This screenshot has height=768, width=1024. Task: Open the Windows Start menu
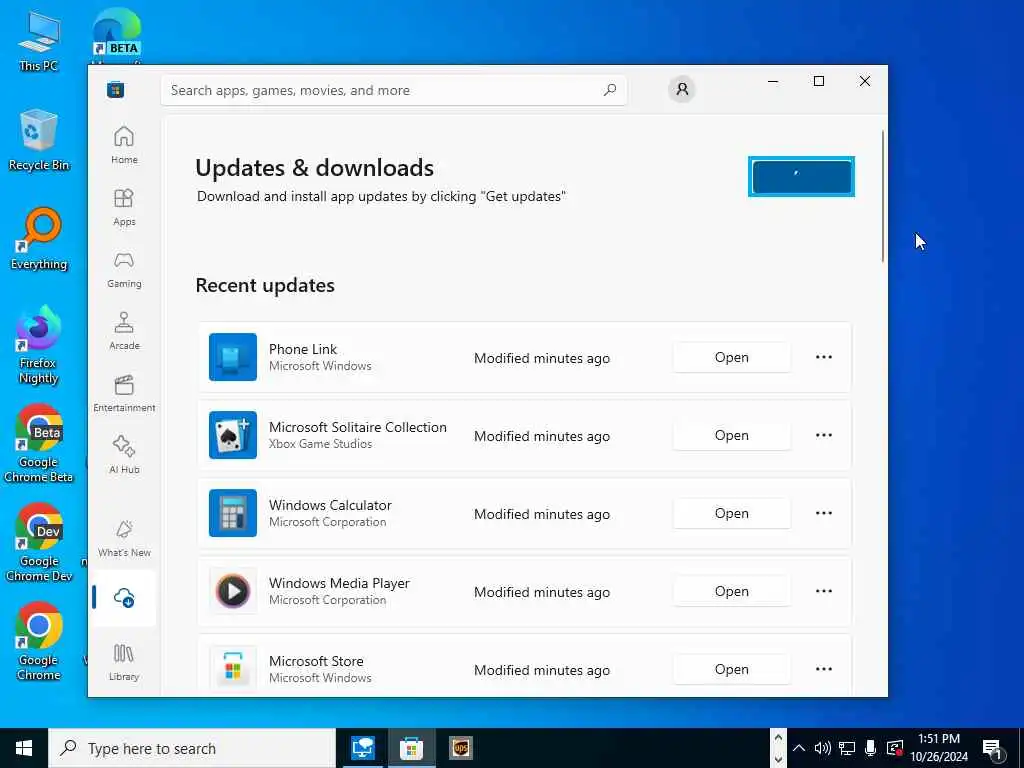[24, 748]
